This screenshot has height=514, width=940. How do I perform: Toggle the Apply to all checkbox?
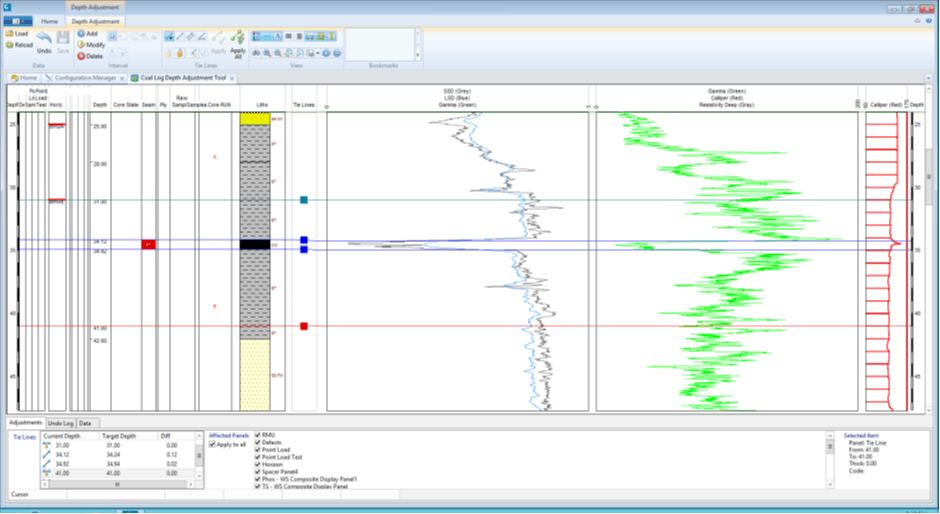pos(212,444)
